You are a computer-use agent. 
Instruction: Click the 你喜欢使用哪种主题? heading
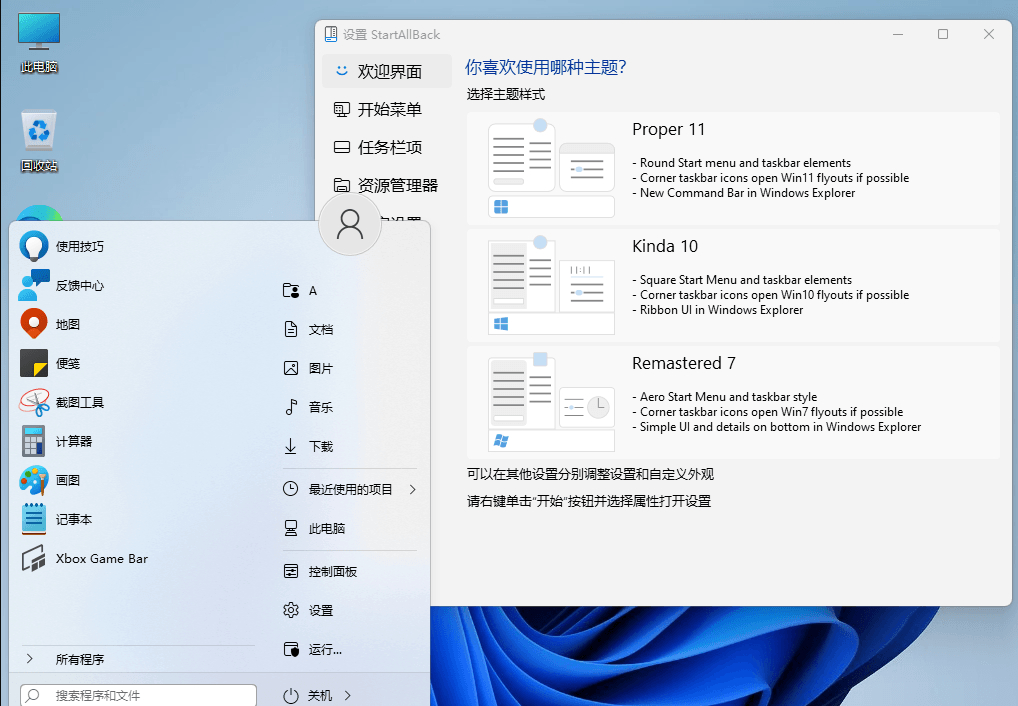pos(545,67)
